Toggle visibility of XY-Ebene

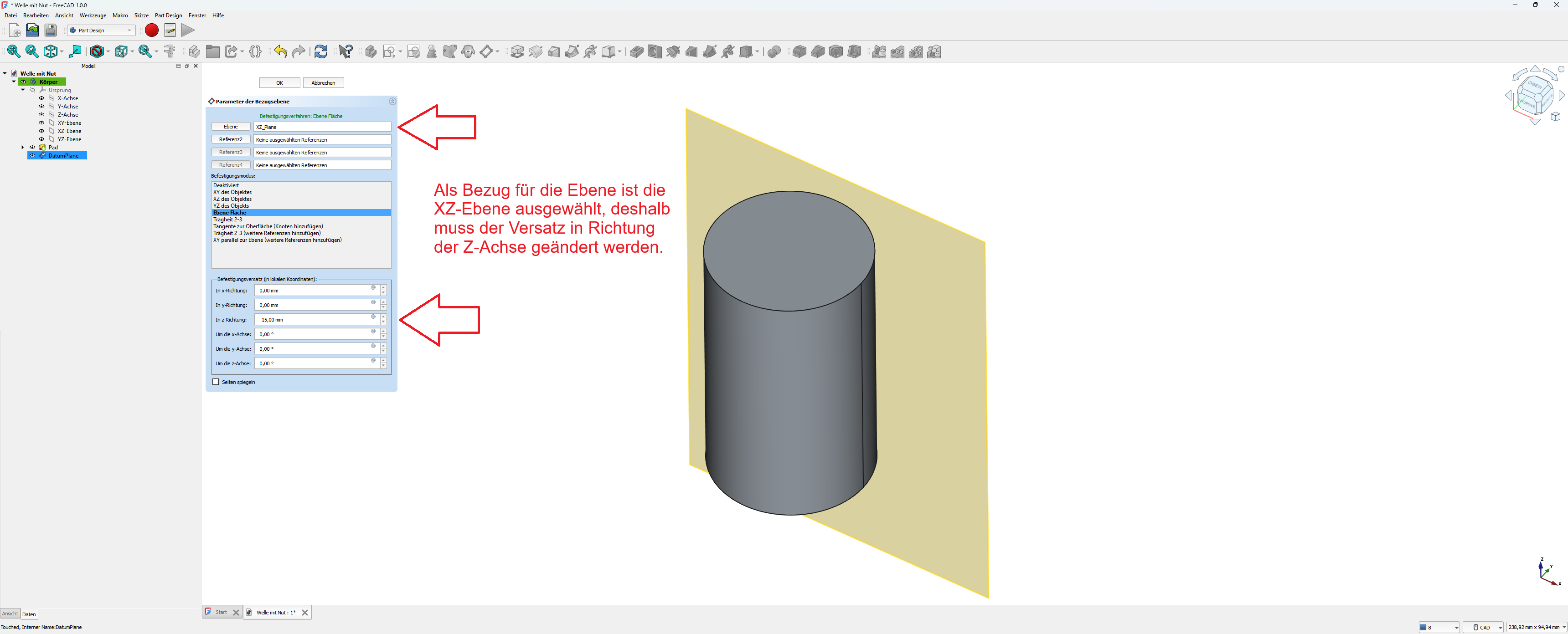(x=41, y=123)
